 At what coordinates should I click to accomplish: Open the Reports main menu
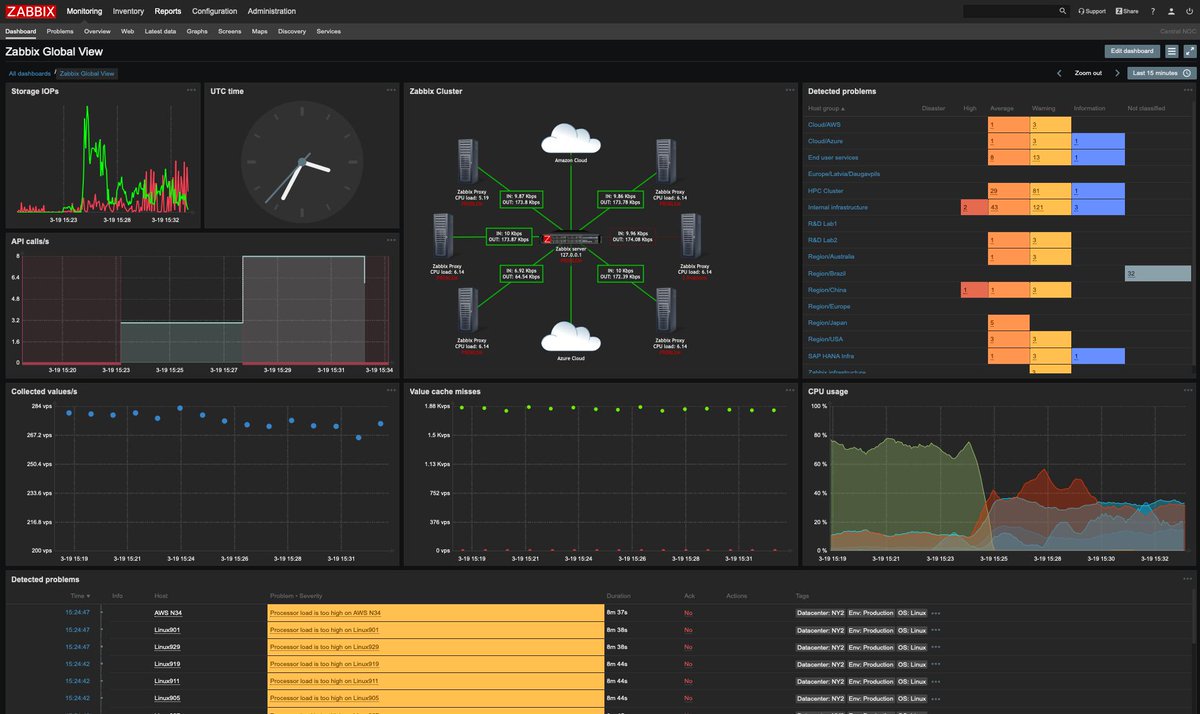click(x=168, y=11)
